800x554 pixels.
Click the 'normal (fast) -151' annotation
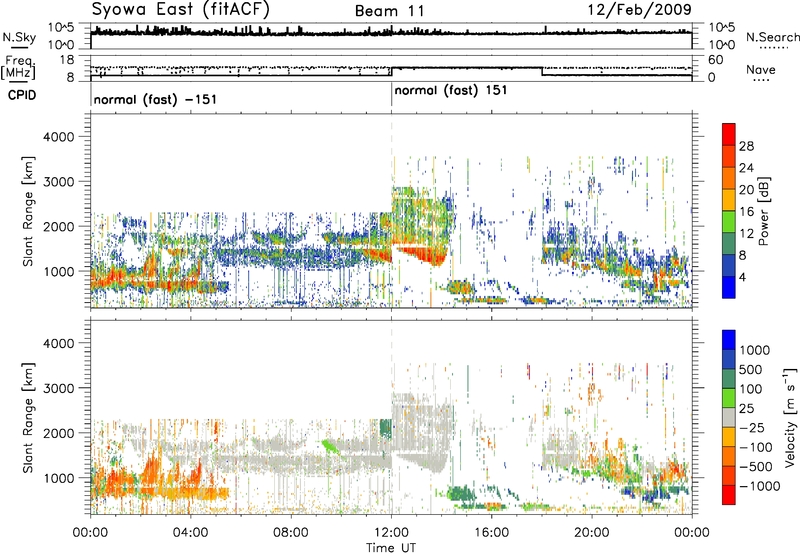tap(156, 99)
